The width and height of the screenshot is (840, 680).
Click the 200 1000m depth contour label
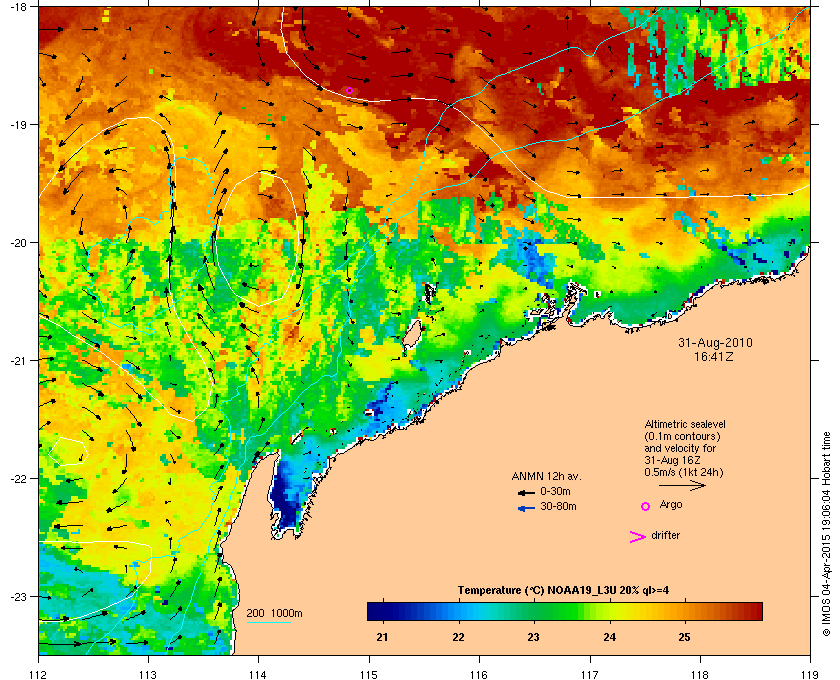click(x=274, y=613)
